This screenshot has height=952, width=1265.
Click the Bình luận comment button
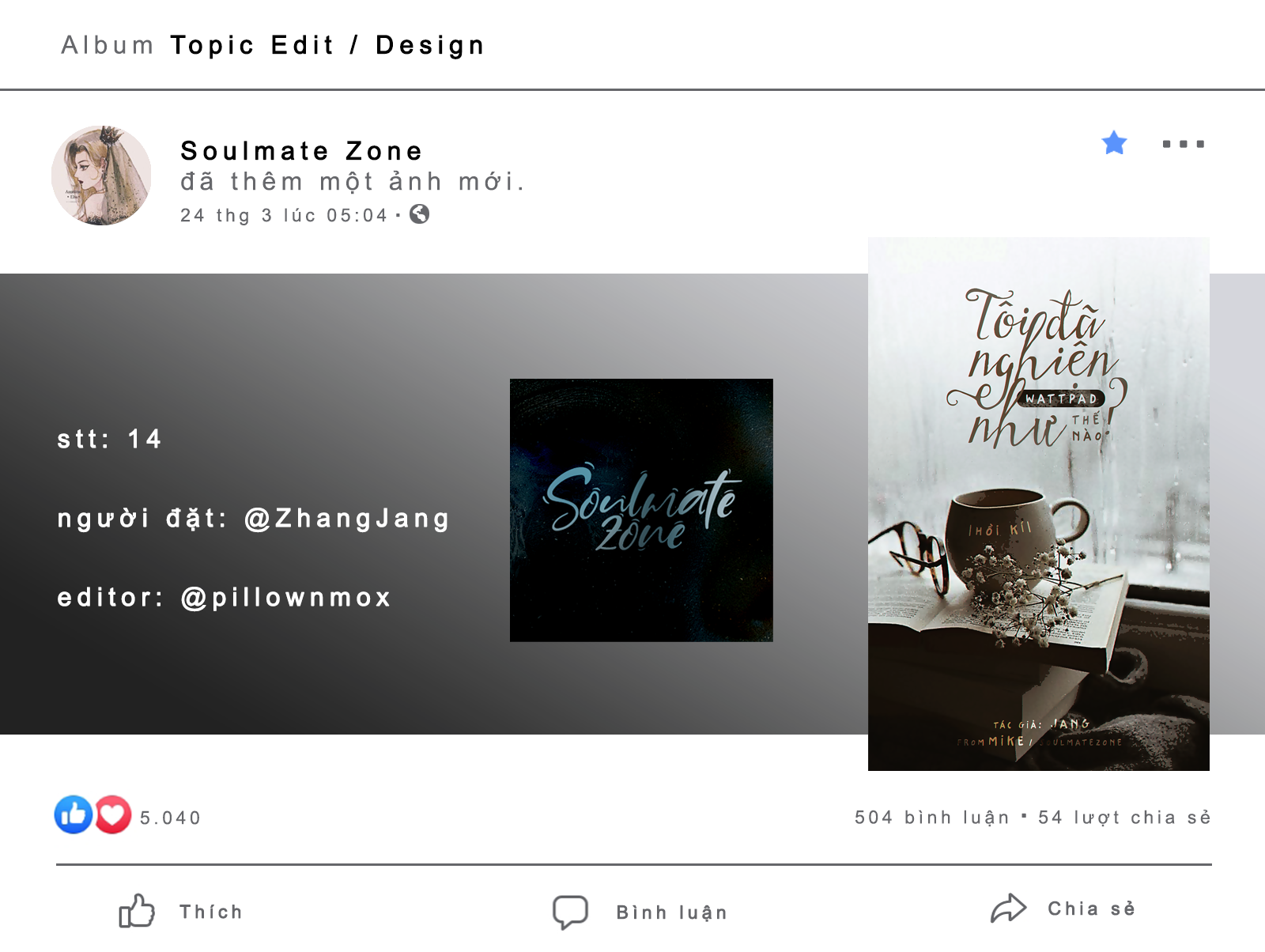point(672,912)
